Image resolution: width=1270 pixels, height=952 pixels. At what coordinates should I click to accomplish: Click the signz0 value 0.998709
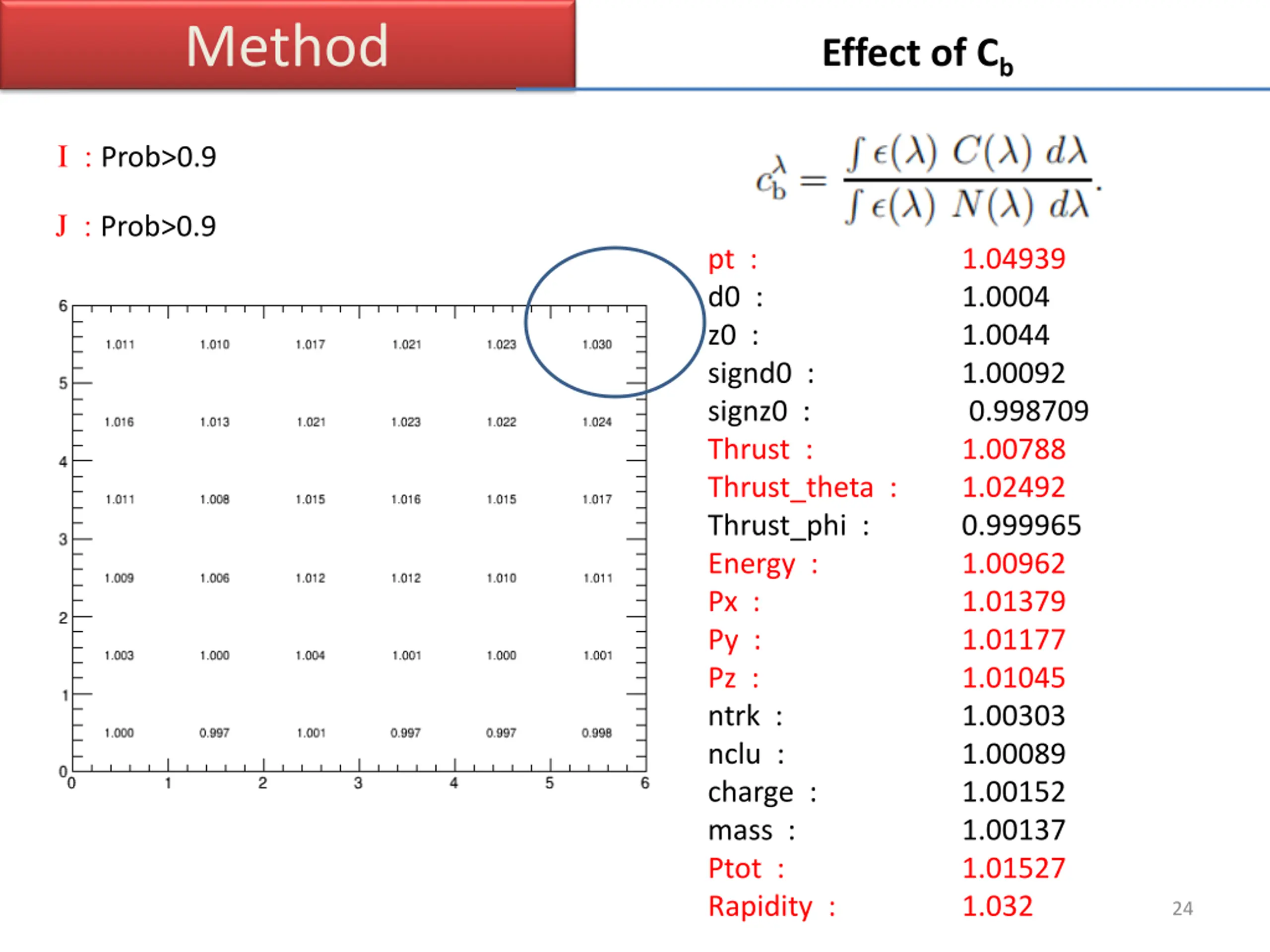1028,411
